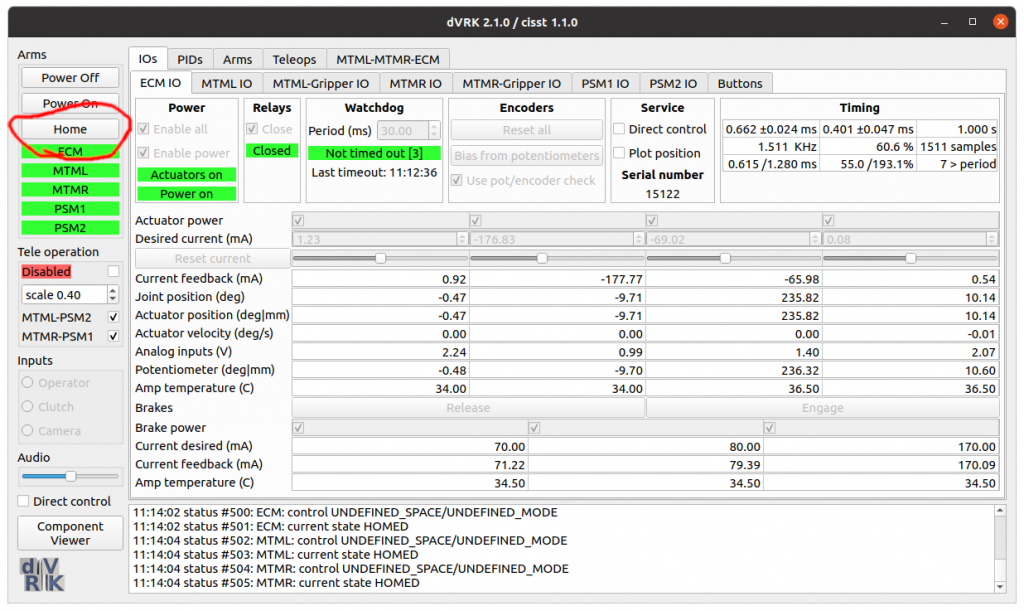The image size is (1024, 611).
Task: Click the Reset current button
Action: pyautogui.click(x=212, y=258)
